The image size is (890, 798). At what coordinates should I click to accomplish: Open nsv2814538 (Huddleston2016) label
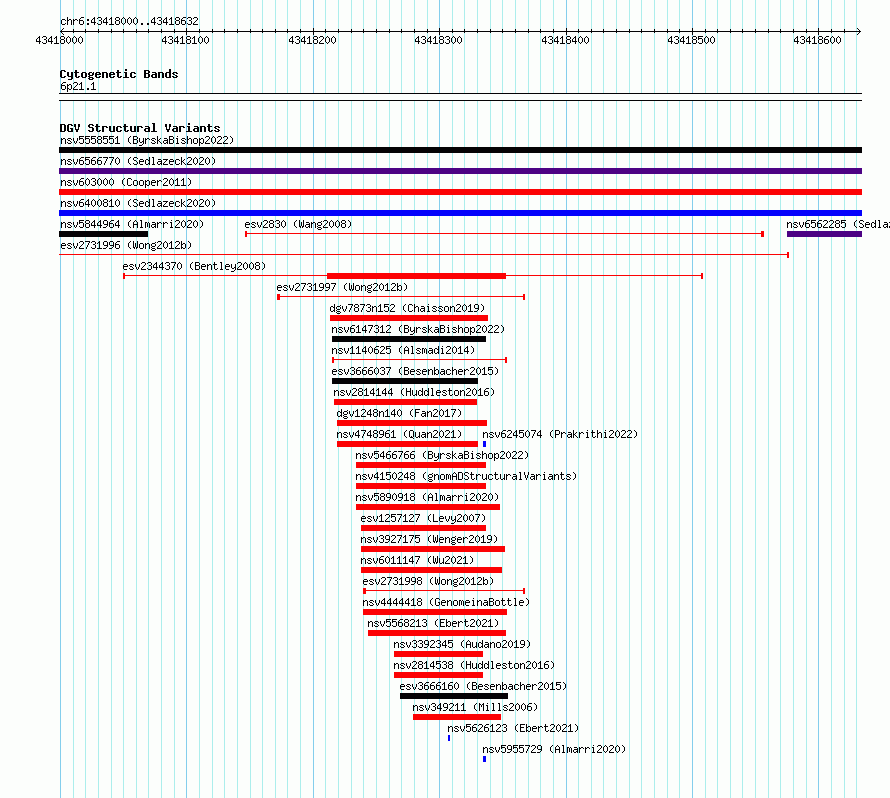tap(474, 665)
